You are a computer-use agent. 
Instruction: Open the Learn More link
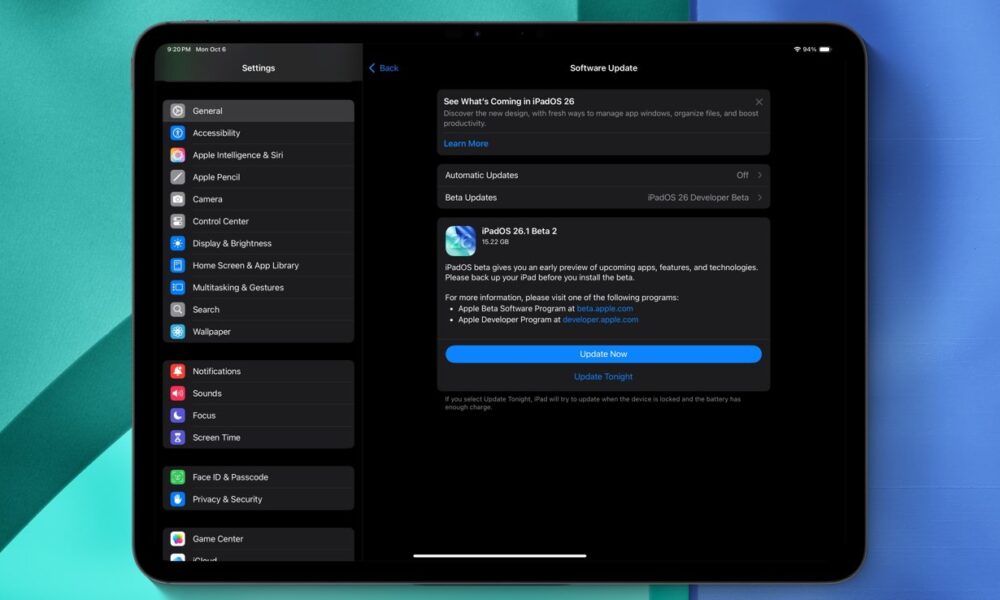click(x=466, y=144)
